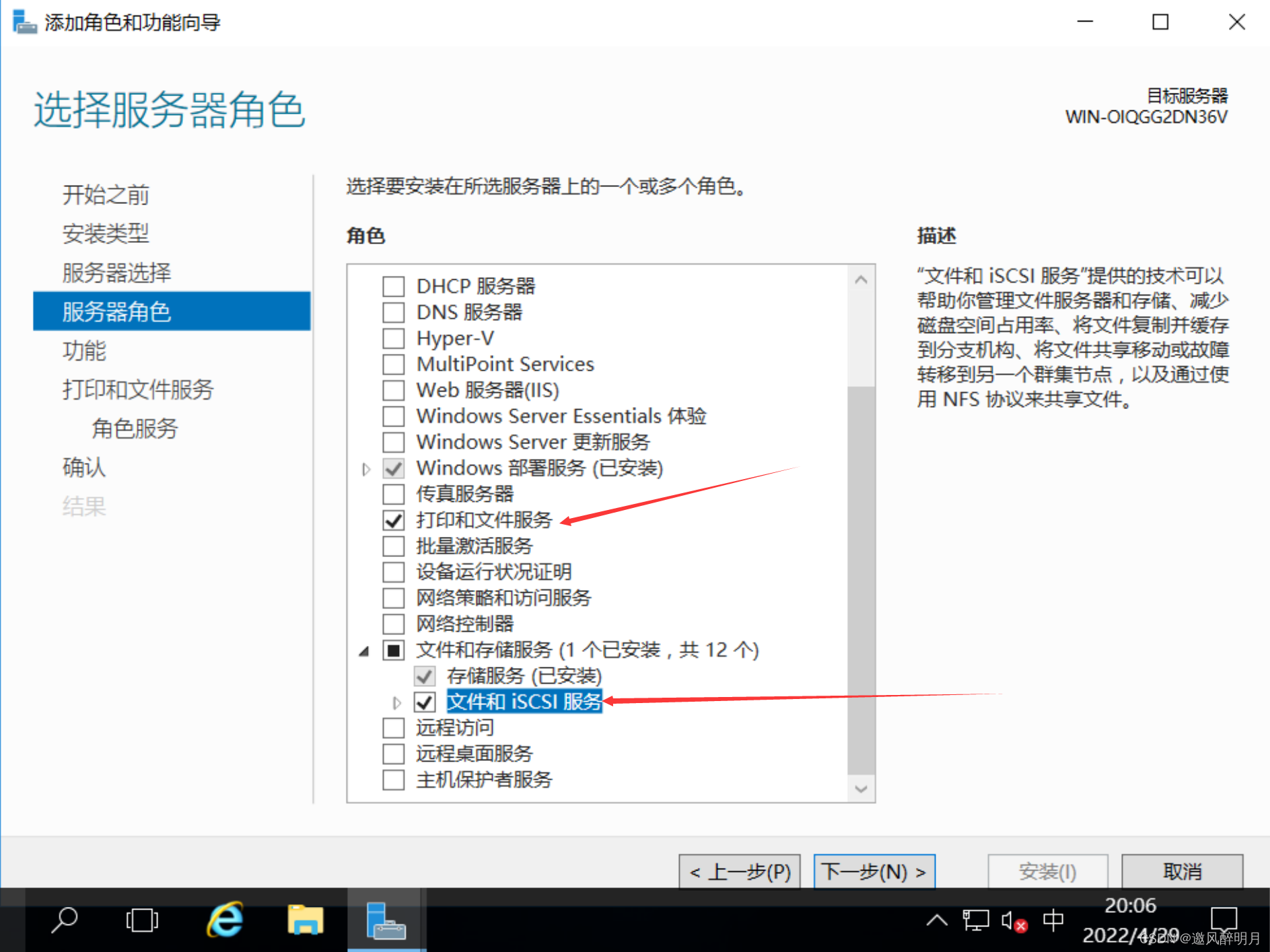Click the roles list scroll-up arrow
The width and height of the screenshot is (1270, 952).
click(861, 280)
